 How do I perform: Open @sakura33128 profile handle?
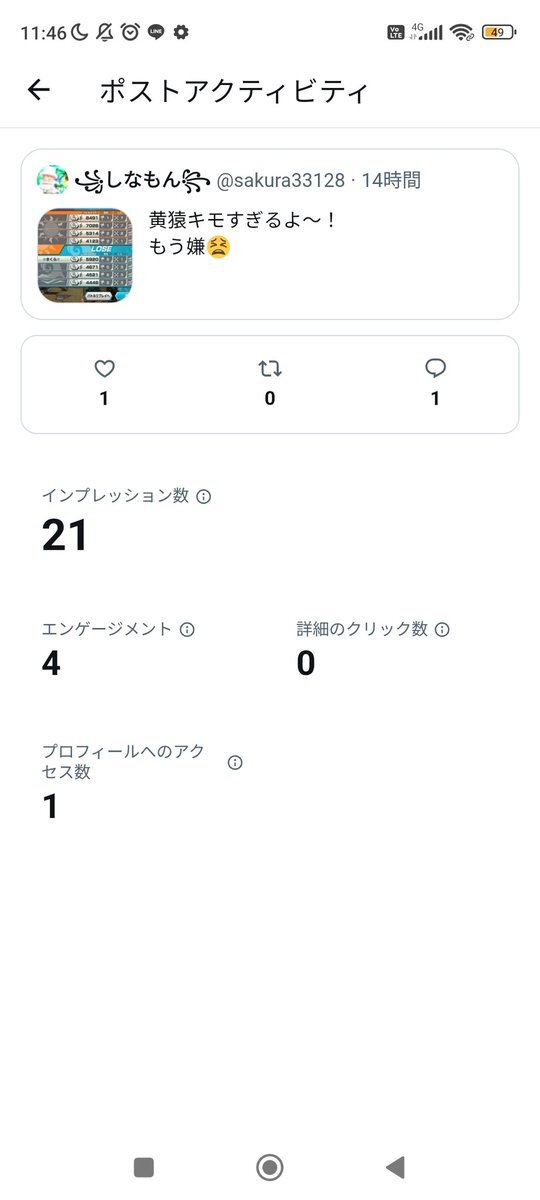(280, 180)
